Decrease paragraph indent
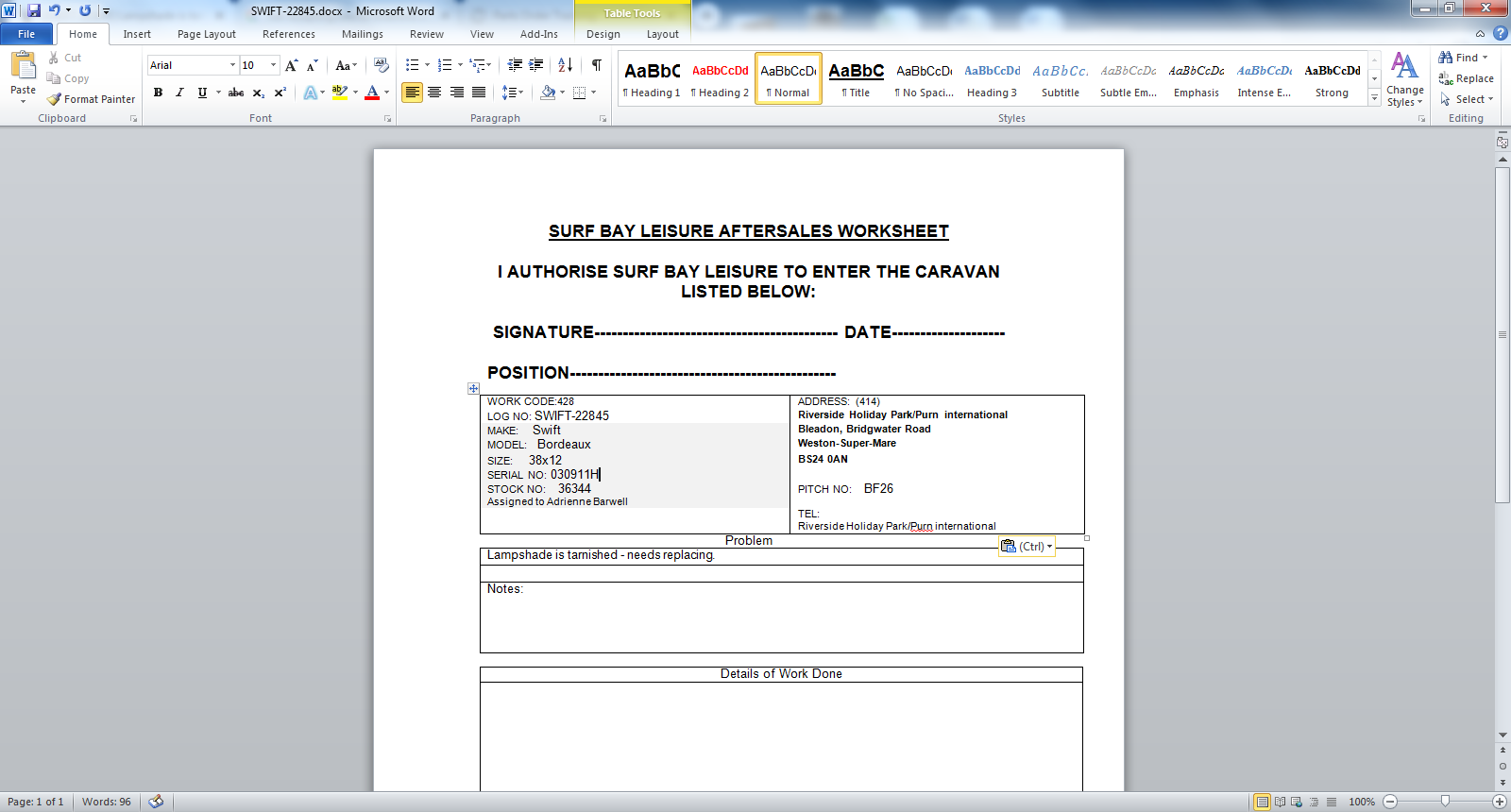The height and width of the screenshot is (812, 1511). tap(515, 65)
